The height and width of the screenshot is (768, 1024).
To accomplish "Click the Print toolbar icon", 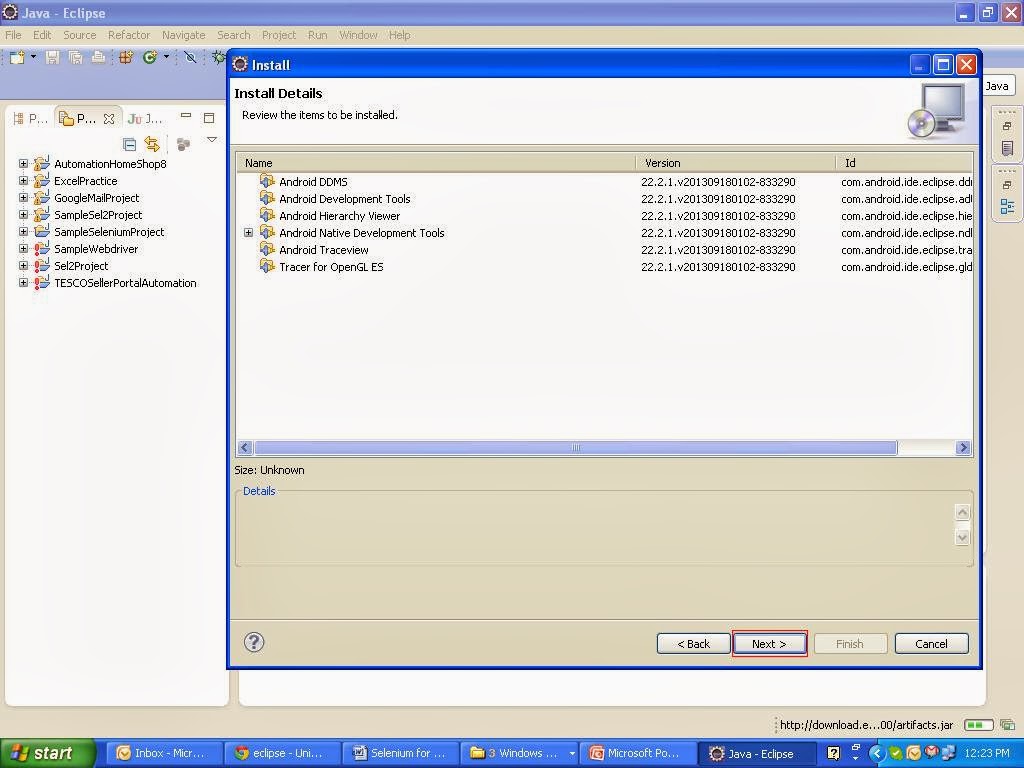I will 98,57.
